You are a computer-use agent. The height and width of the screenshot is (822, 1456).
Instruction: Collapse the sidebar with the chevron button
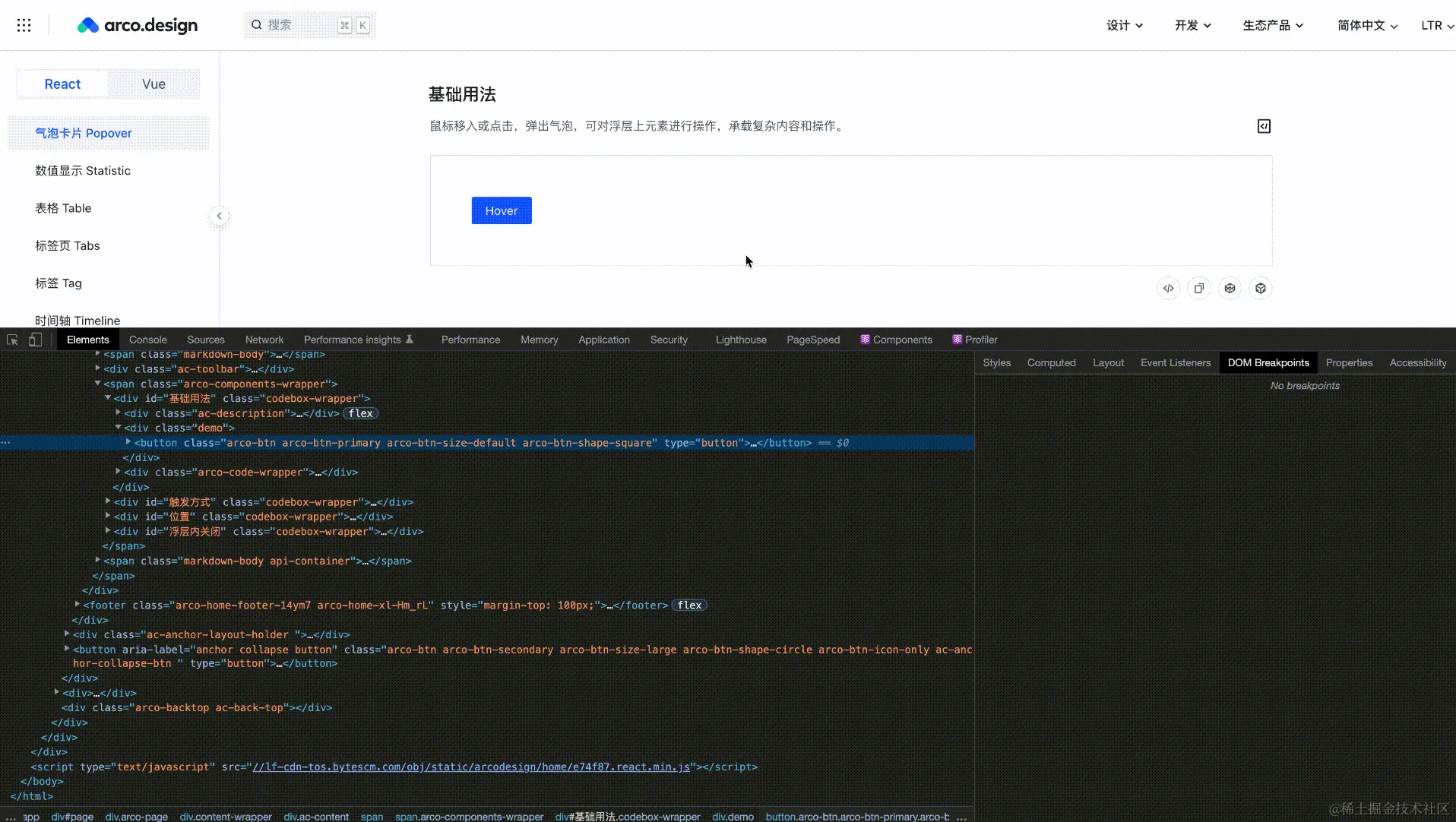(x=219, y=216)
